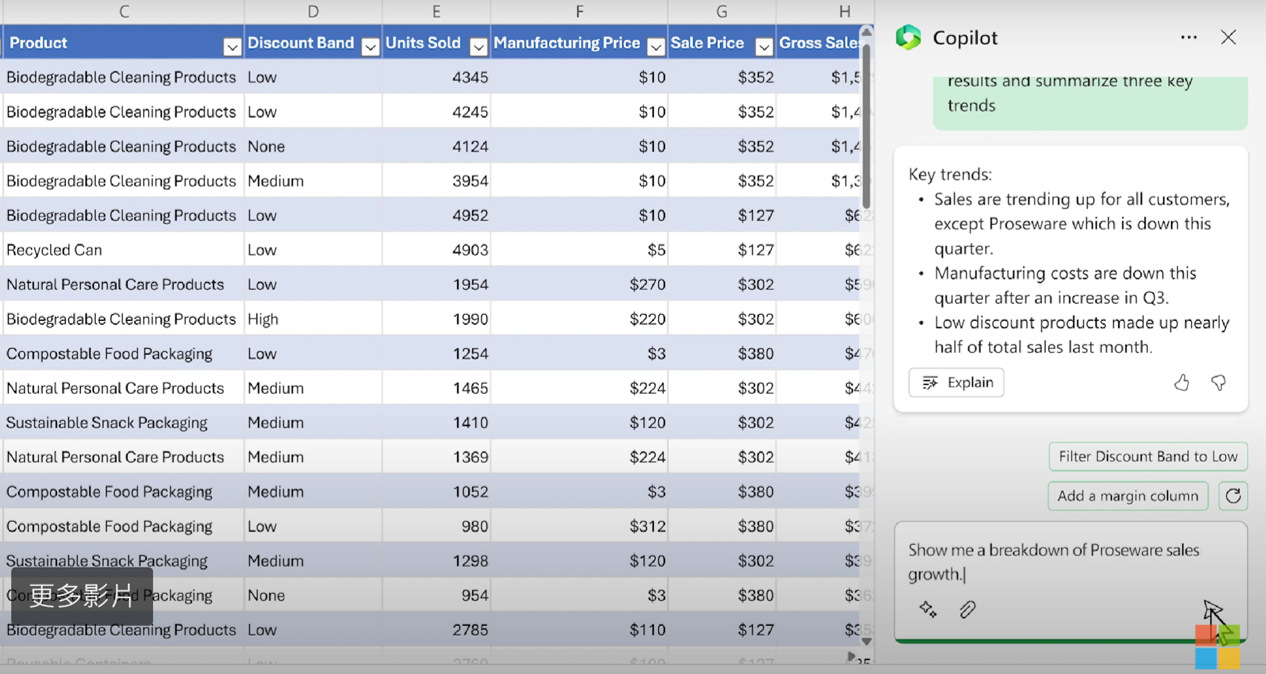1266x674 pixels.
Task: Expand the Sale Price filter dropdown
Action: [764, 47]
